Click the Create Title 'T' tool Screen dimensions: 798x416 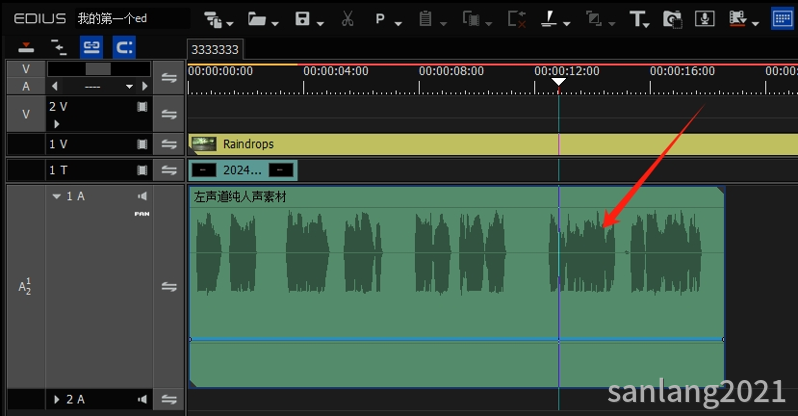coord(638,18)
